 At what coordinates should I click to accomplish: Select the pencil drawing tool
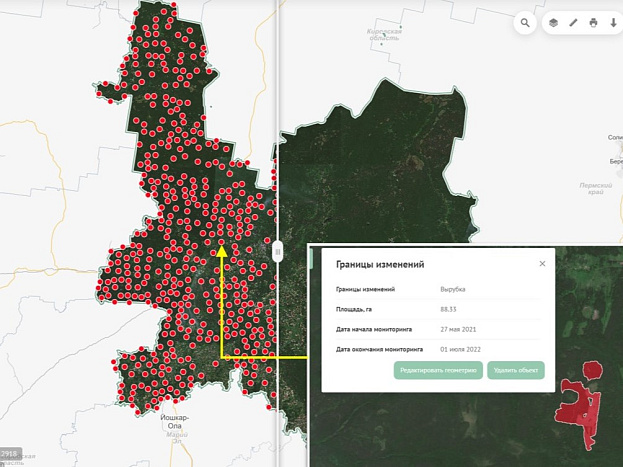point(573,23)
